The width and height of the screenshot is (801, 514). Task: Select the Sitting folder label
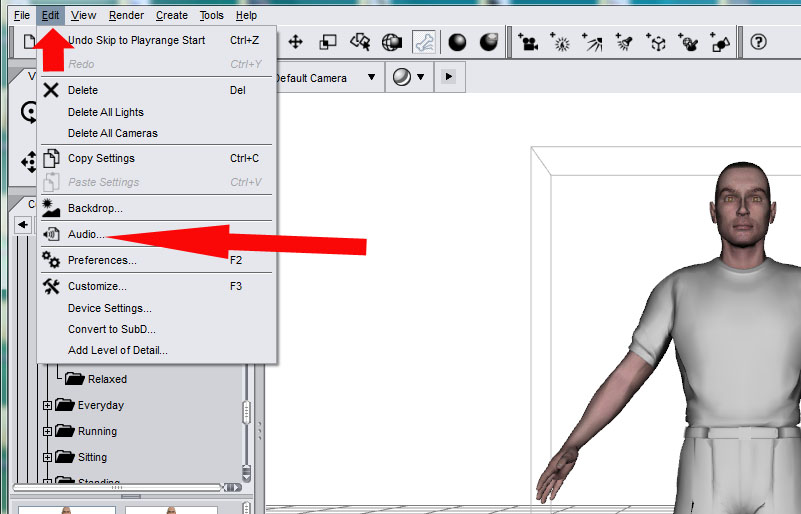click(x=92, y=457)
